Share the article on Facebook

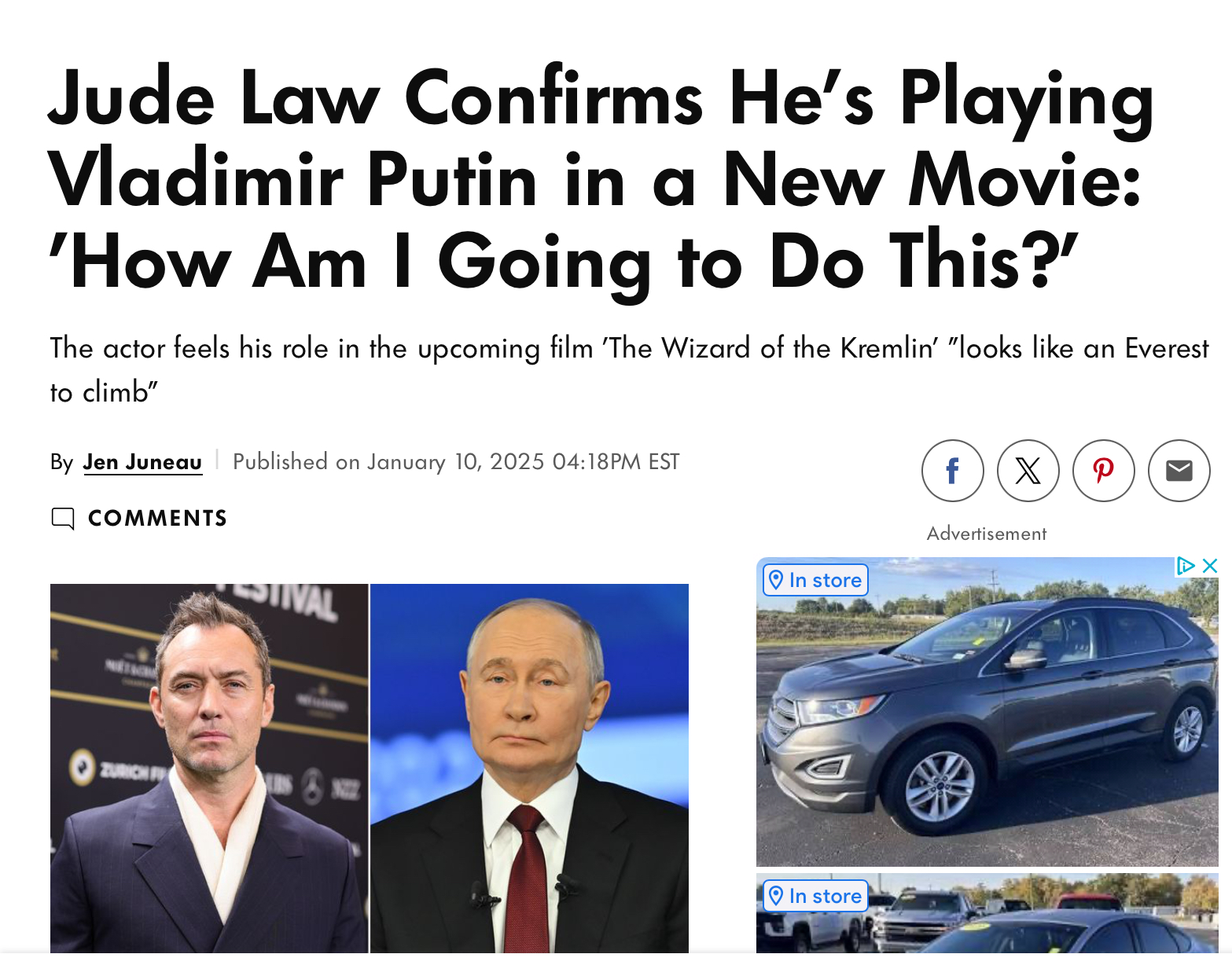pyautogui.click(x=952, y=471)
